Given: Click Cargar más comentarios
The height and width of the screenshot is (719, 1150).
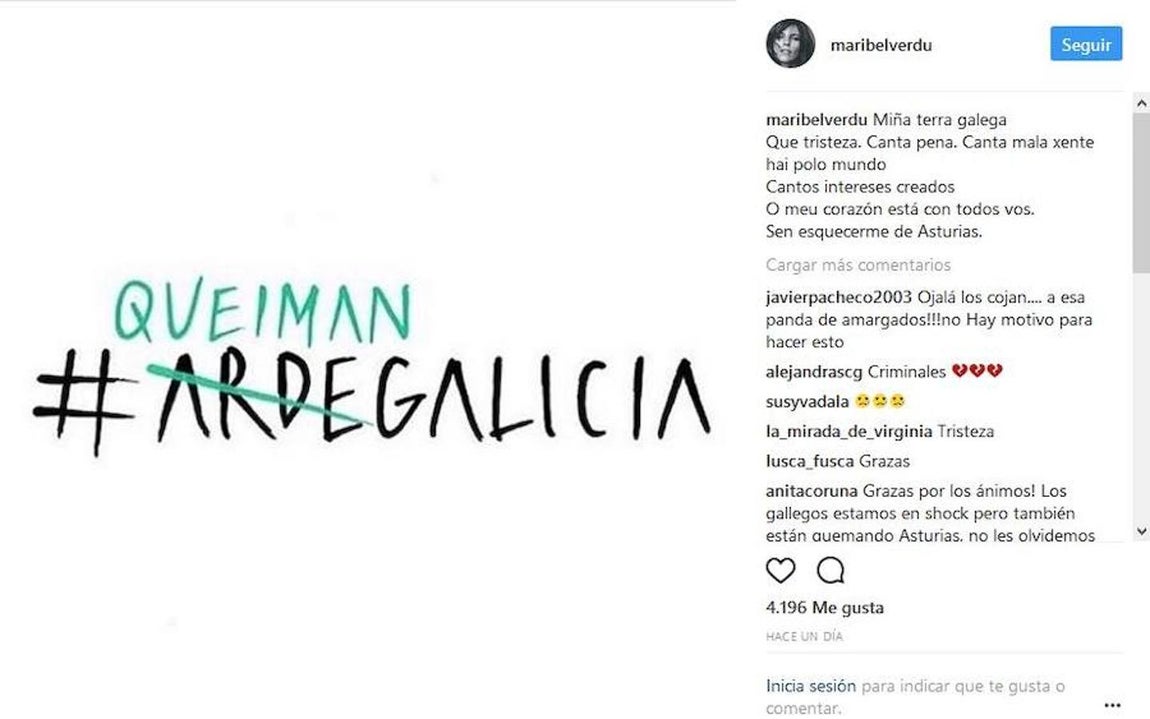Looking at the screenshot, I should pos(857,264).
